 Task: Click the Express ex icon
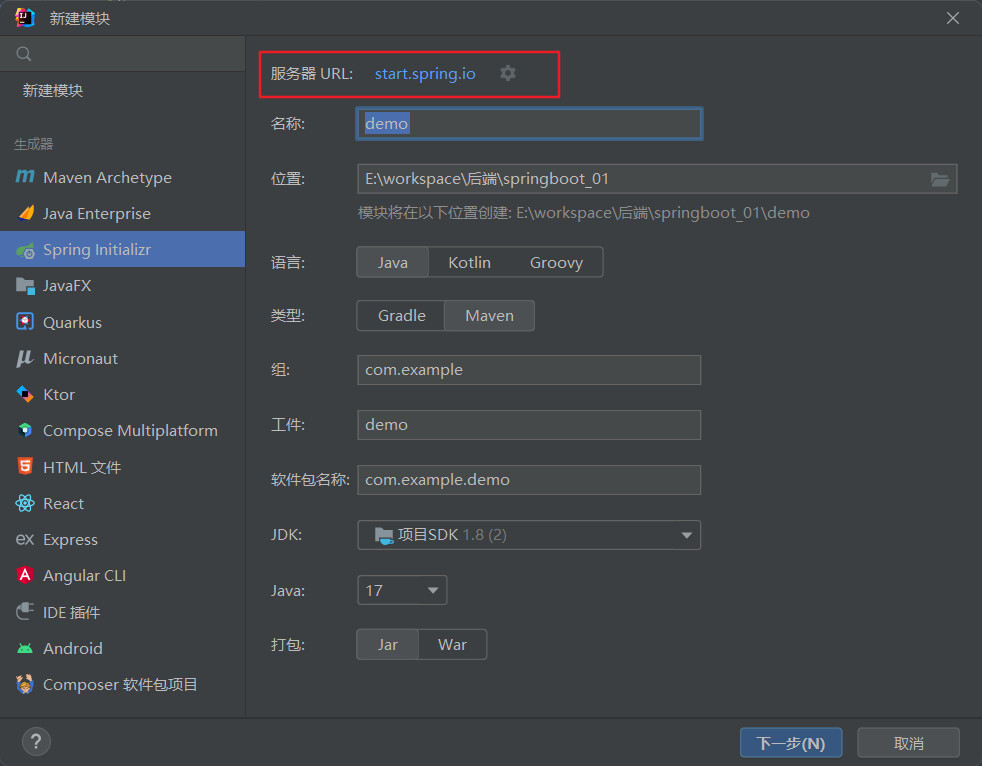click(25, 539)
